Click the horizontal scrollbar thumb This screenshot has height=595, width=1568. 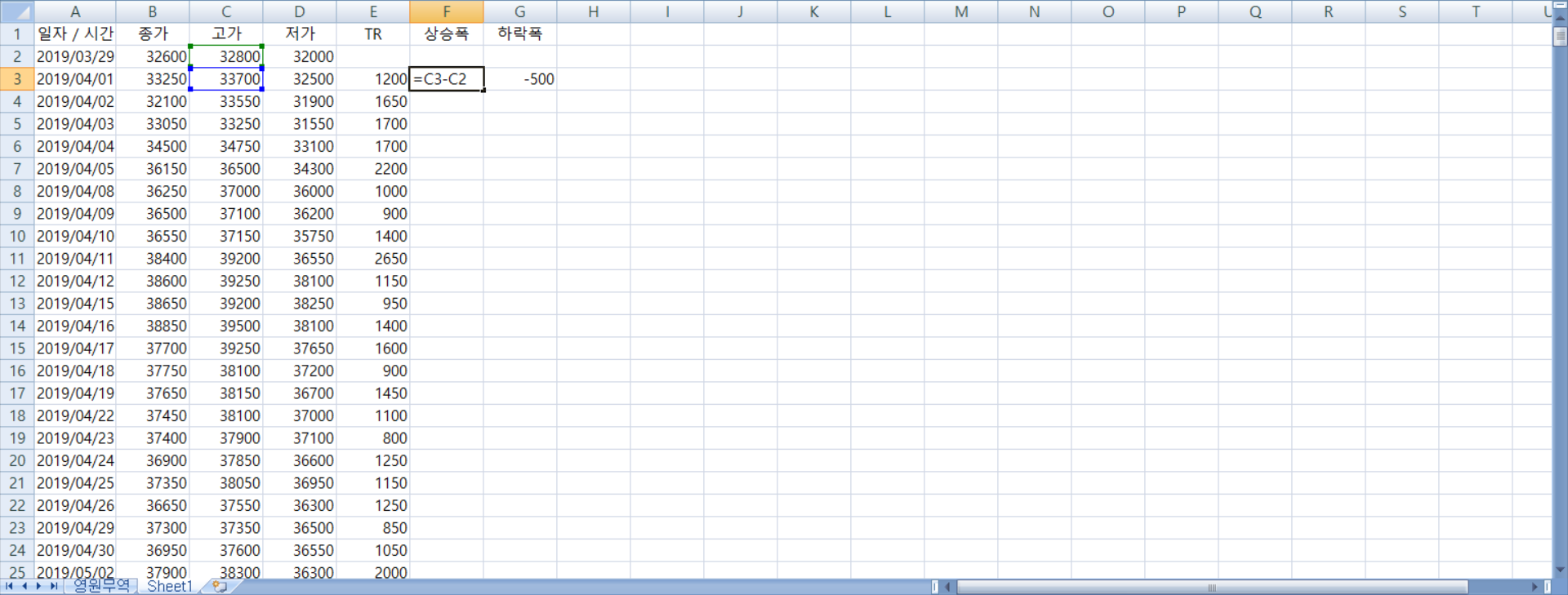(x=1212, y=587)
